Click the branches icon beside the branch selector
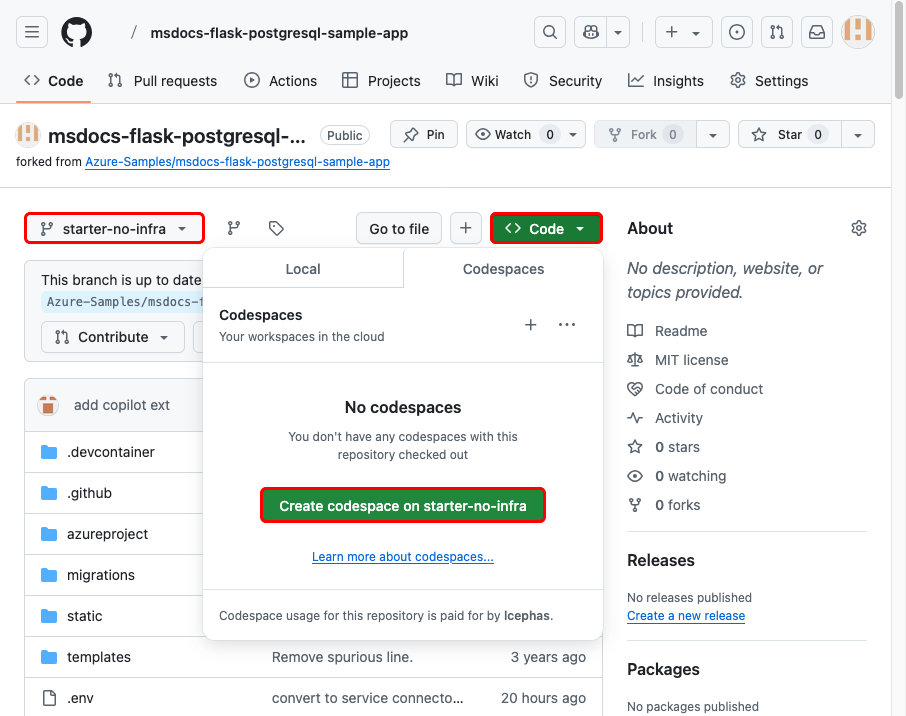This screenshot has height=716, width=906. pyautogui.click(x=233, y=228)
